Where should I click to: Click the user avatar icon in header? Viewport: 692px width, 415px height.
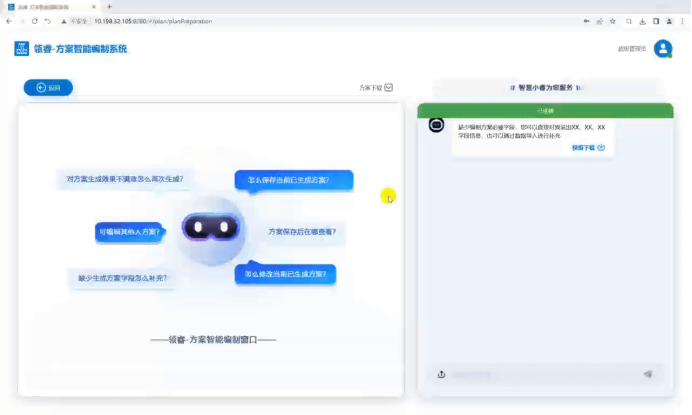[662, 49]
